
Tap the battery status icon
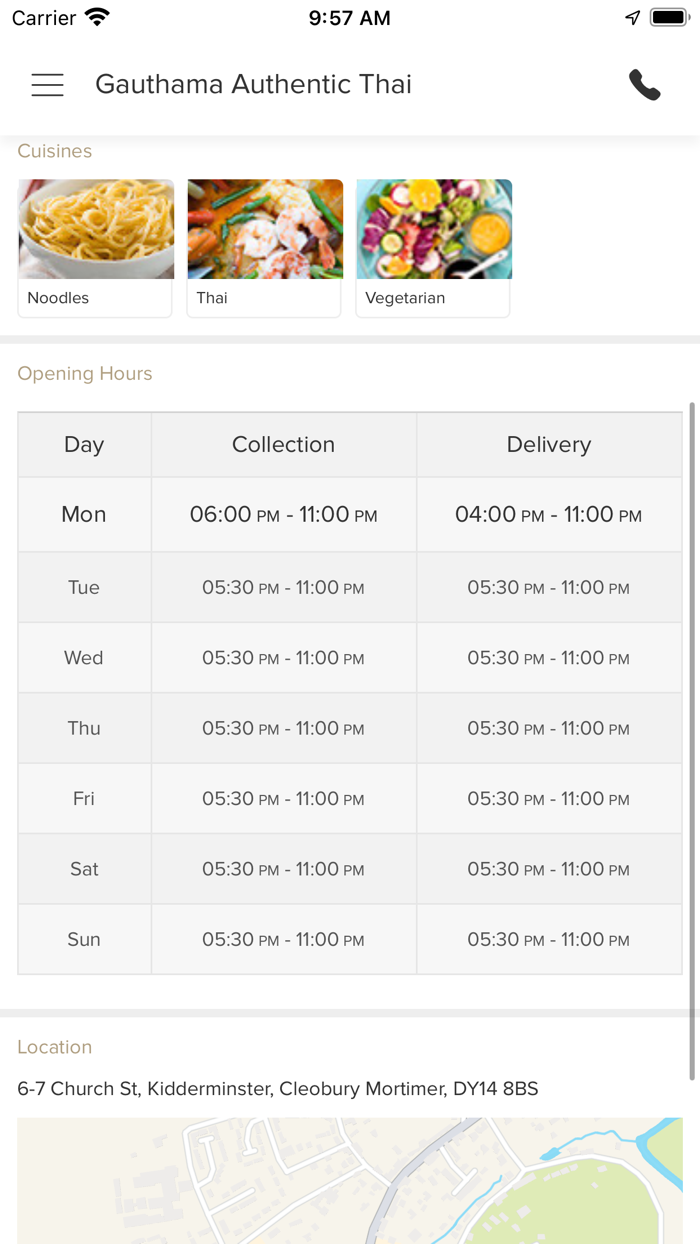pyautogui.click(x=668, y=18)
